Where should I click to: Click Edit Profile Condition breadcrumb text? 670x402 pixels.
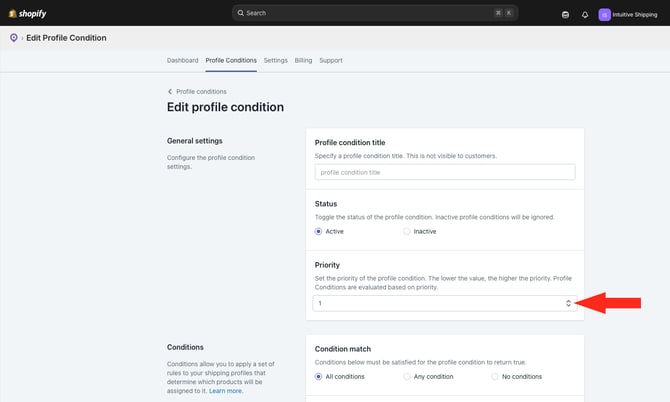click(66, 38)
